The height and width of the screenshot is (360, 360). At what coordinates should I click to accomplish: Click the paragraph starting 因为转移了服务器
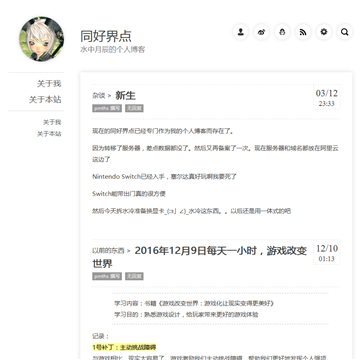[215, 154]
